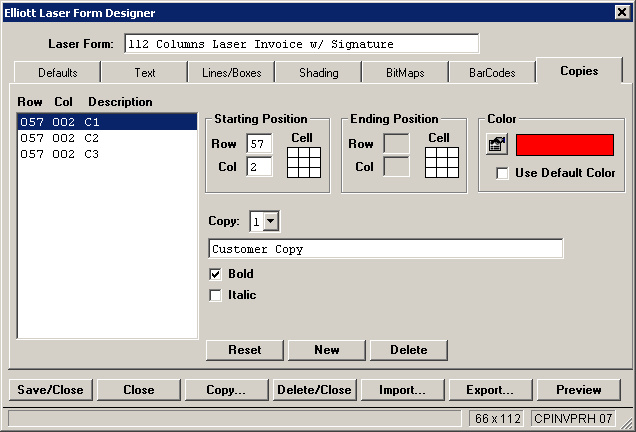Click the red color swatch
Screen dimensions: 636x432
tap(565, 145)
